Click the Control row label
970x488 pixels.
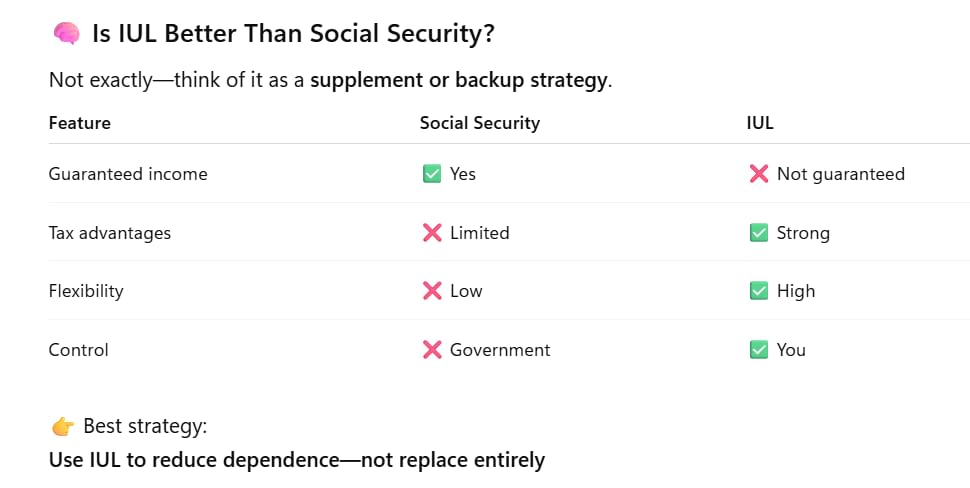[79, 350]
